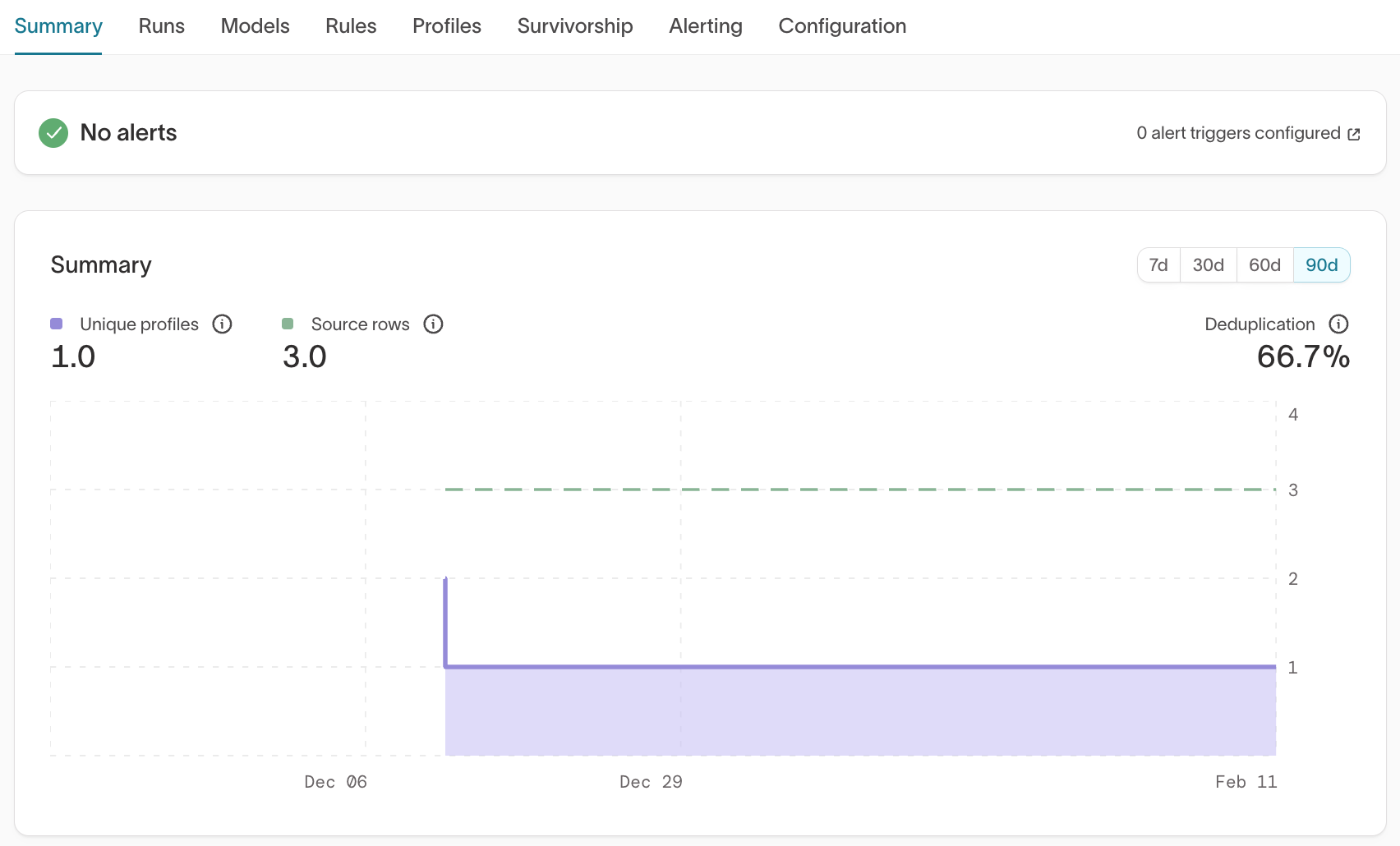
Task: Open the Runs tab
Action: (161, 26)
